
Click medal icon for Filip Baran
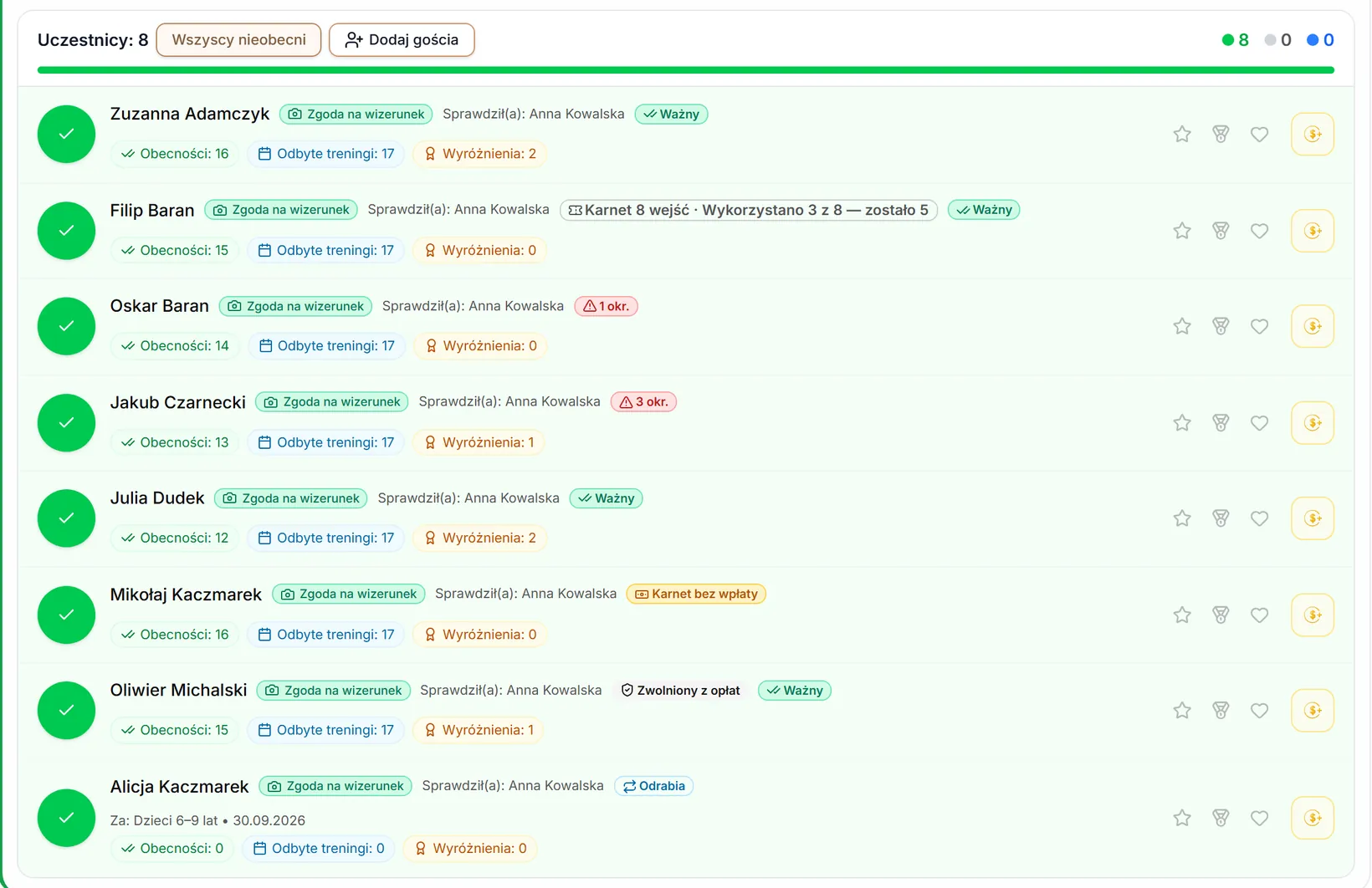1221,231
